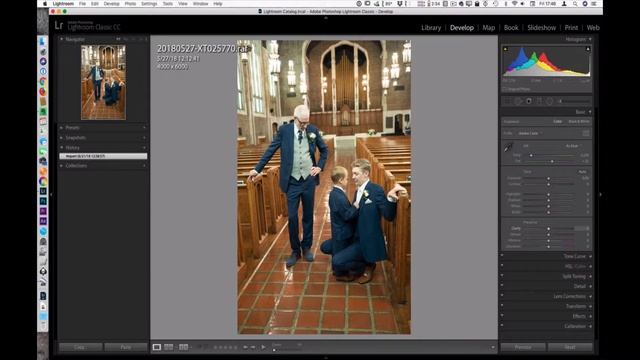
Task: Click the Reset button
Action: tap(570, 347)
